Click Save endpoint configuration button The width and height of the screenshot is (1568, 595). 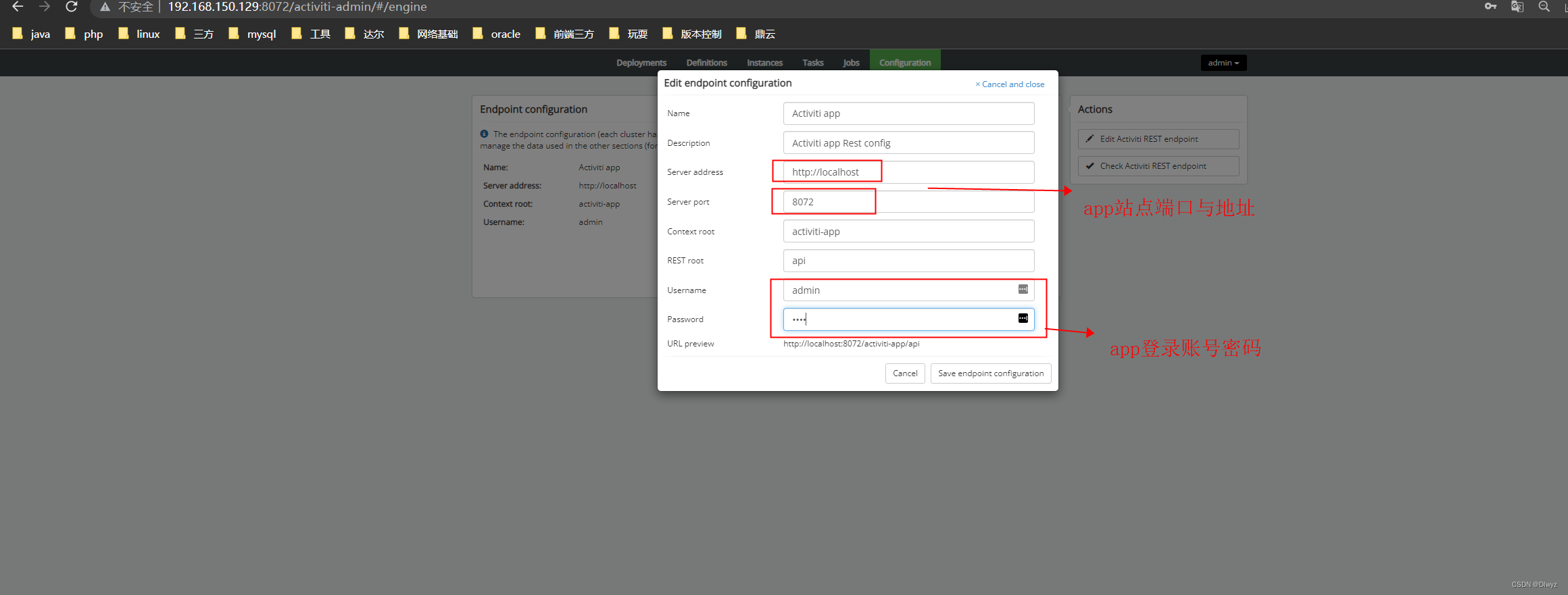(x=991, y=373)
